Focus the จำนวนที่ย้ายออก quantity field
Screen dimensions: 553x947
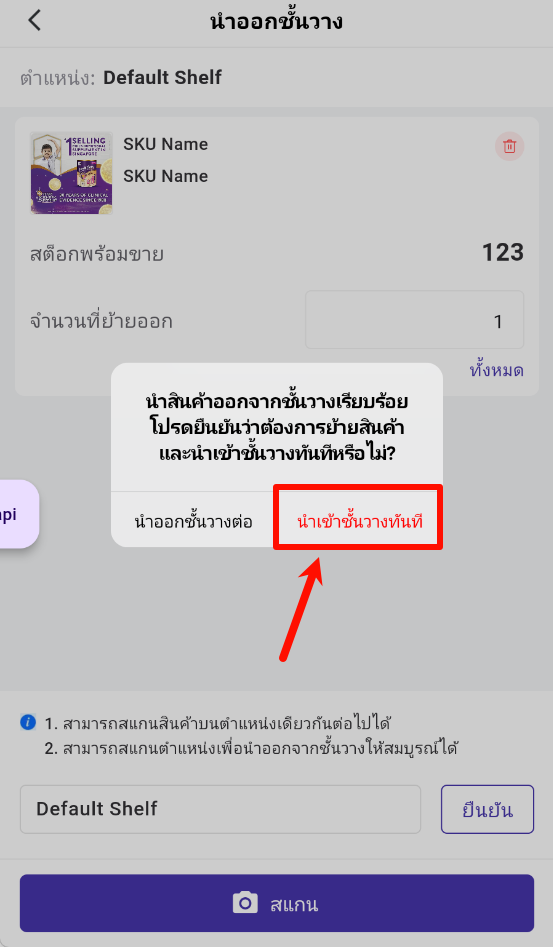414,320
